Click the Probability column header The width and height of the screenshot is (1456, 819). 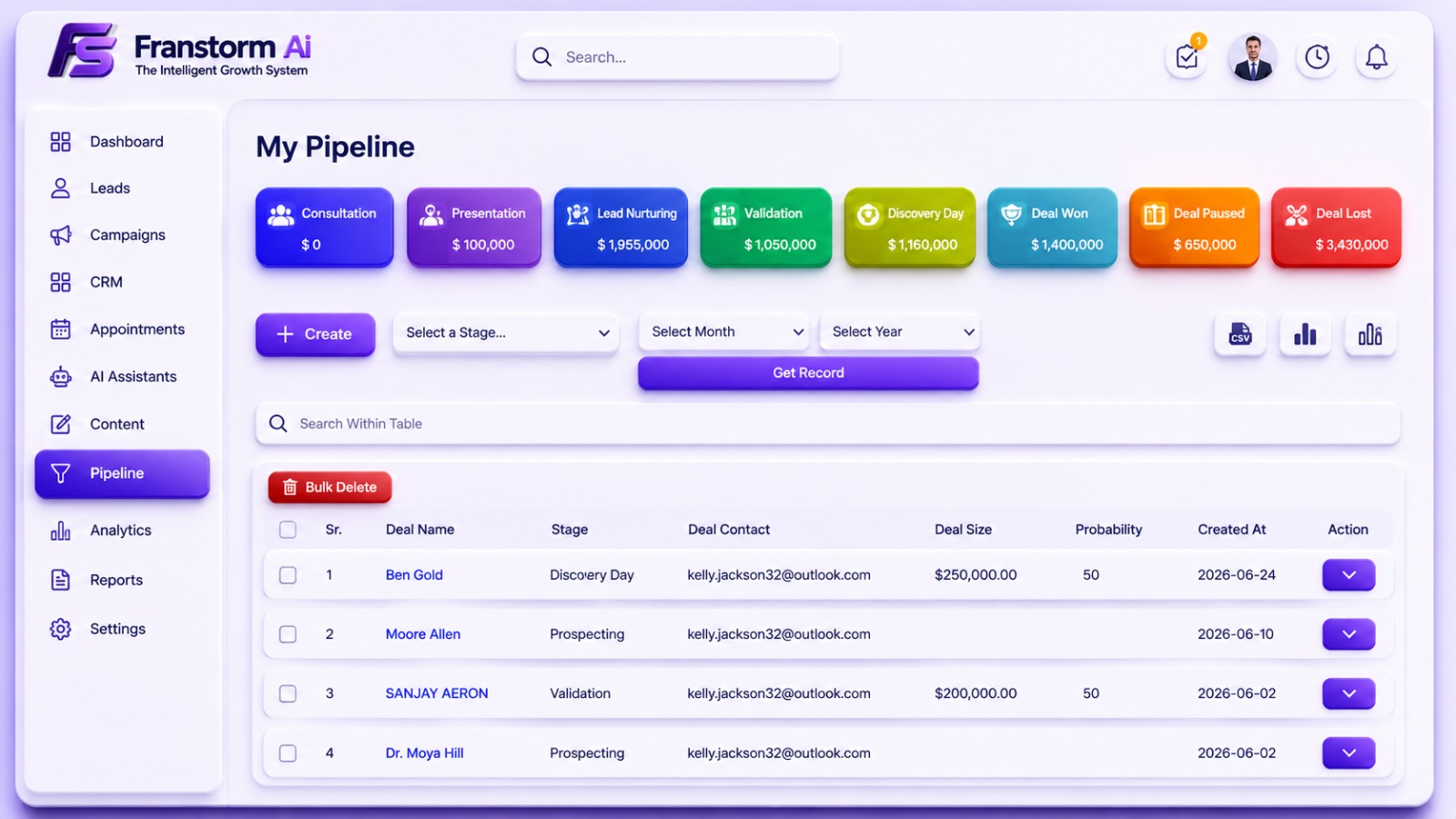1108,530
